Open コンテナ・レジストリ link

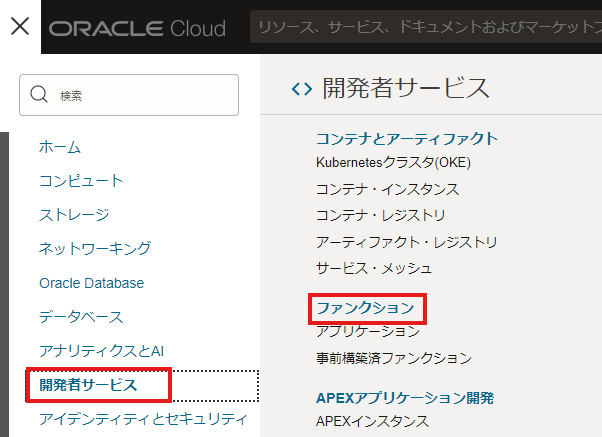click(x=380, y=215)
